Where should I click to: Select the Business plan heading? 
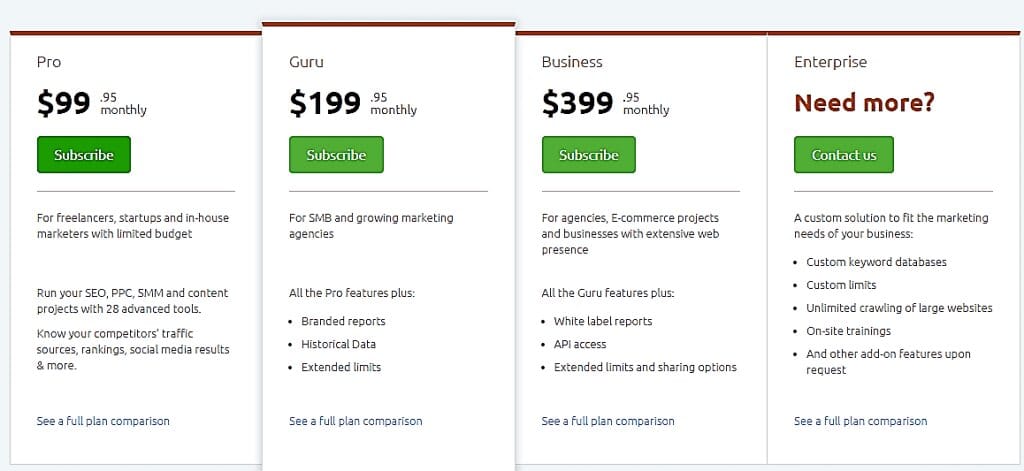(572, 62)
